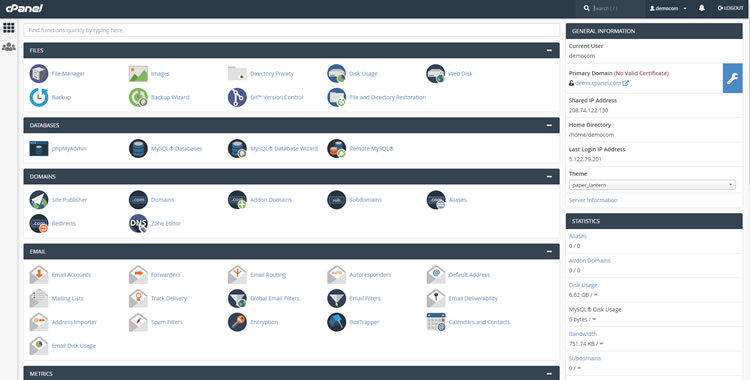Click the blue wrench icon
The image size is (750, 380).
(732, 78)
